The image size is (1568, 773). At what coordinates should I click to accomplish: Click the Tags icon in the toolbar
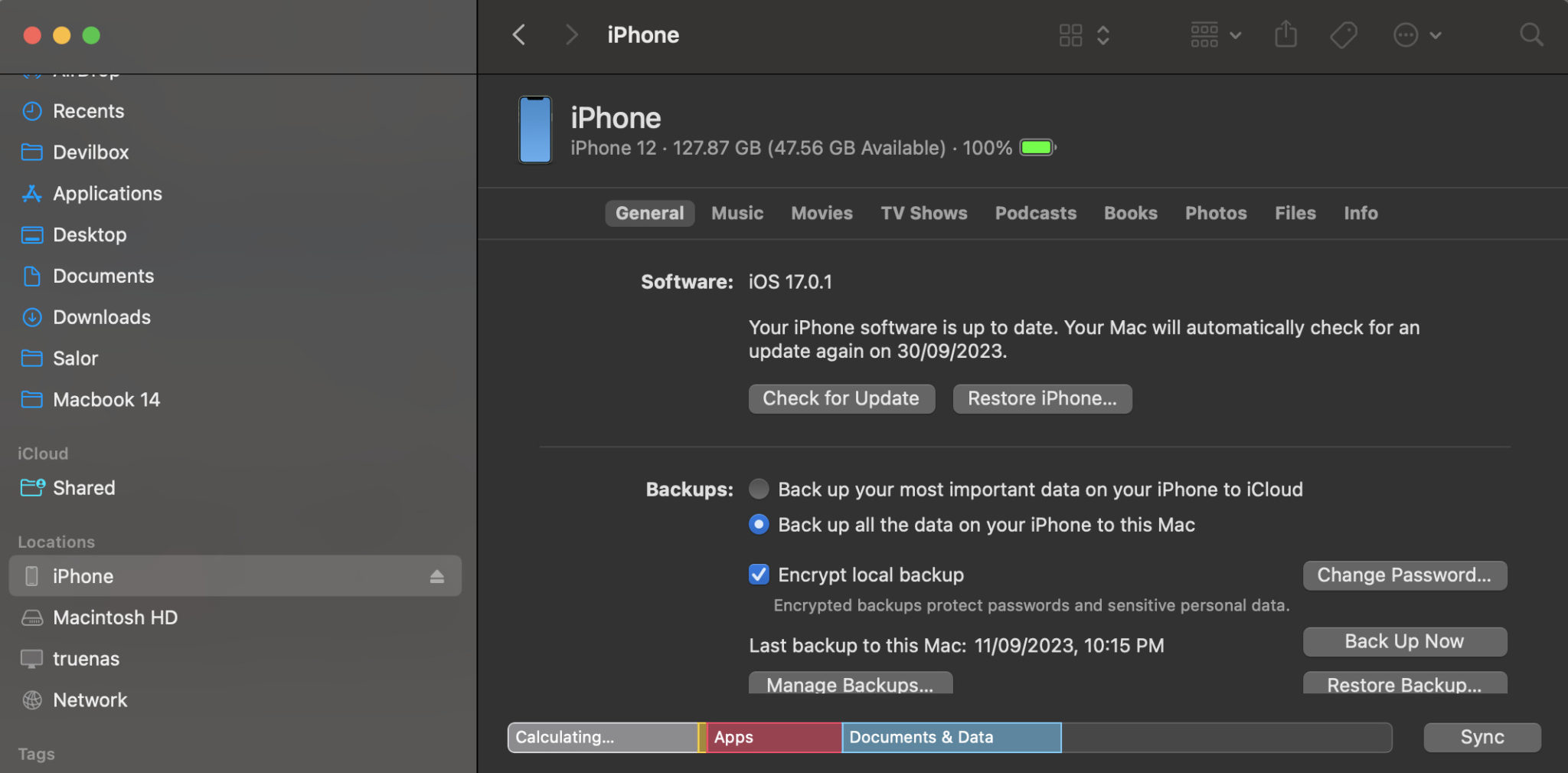pyautogui.click(x=1343, y=35)
